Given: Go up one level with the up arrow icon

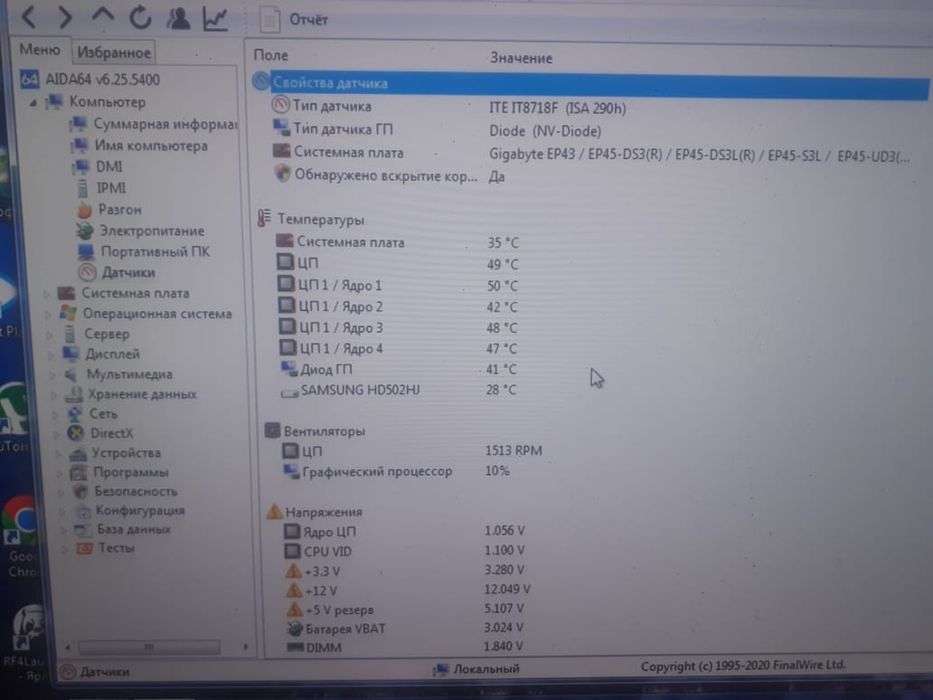Looking at the screenshot, I should [x=103, y=15].
